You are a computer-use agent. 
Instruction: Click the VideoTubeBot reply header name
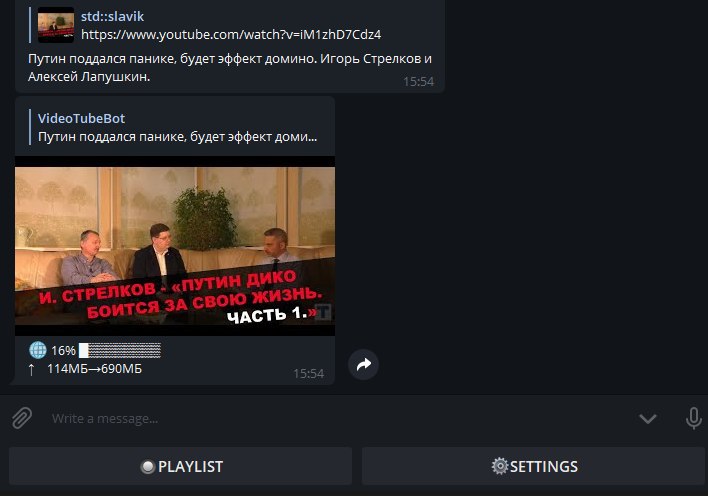81,118
